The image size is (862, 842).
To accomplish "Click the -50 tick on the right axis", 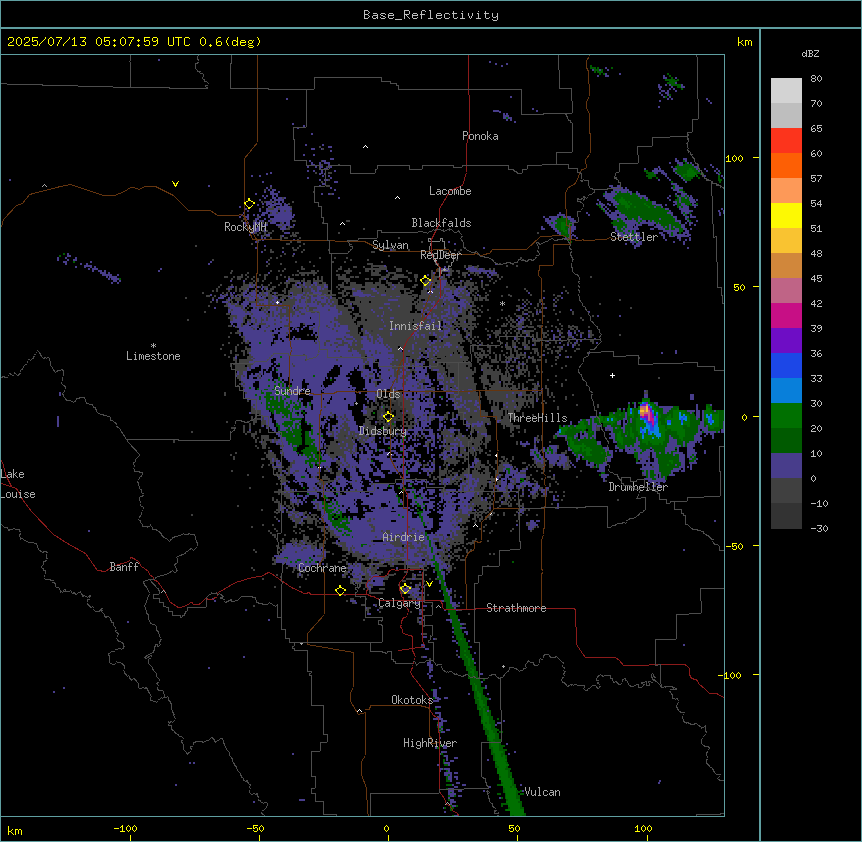I will (x=734, y=546).
